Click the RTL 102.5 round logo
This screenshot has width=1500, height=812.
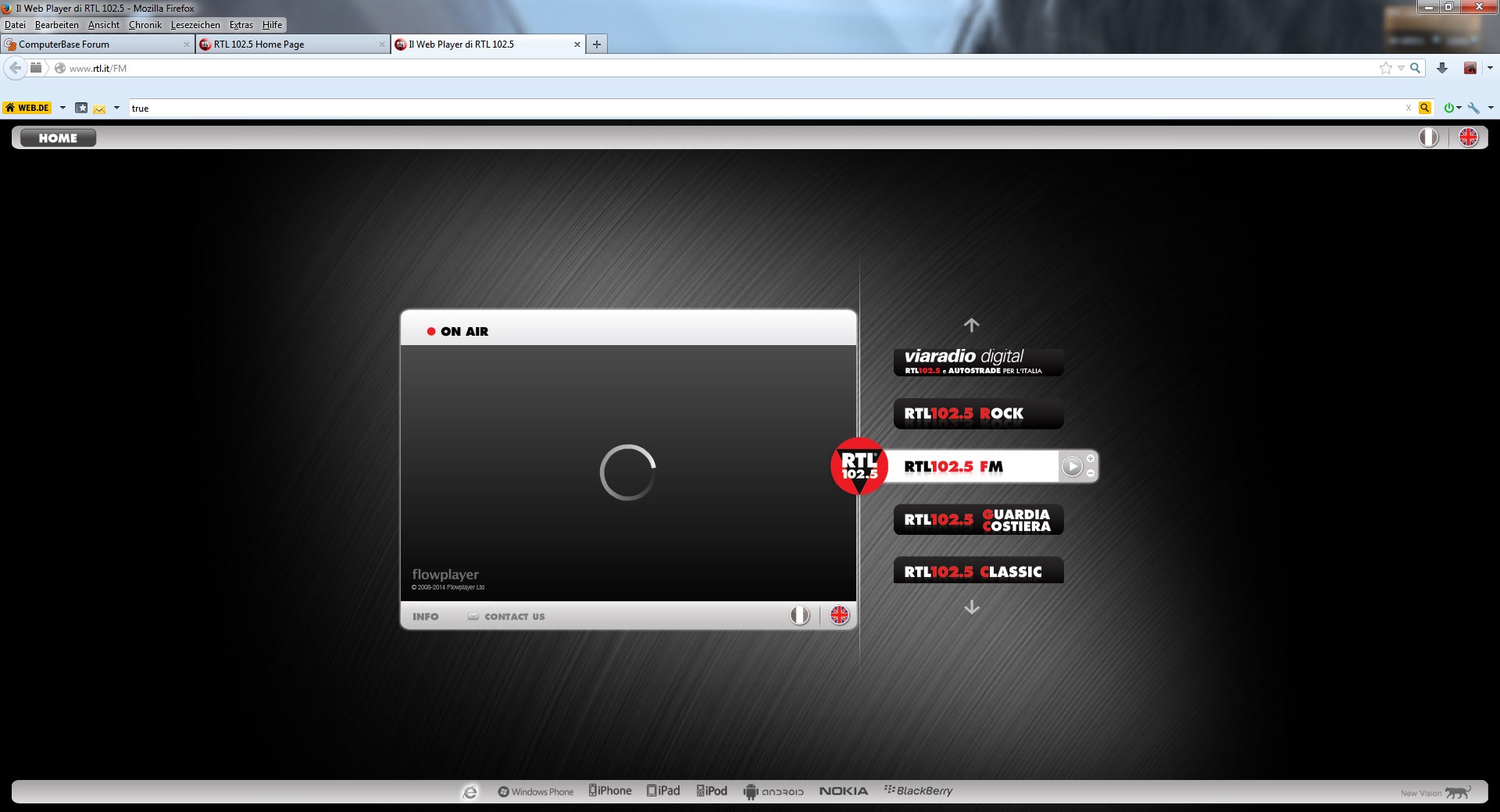tap(859, 466)
